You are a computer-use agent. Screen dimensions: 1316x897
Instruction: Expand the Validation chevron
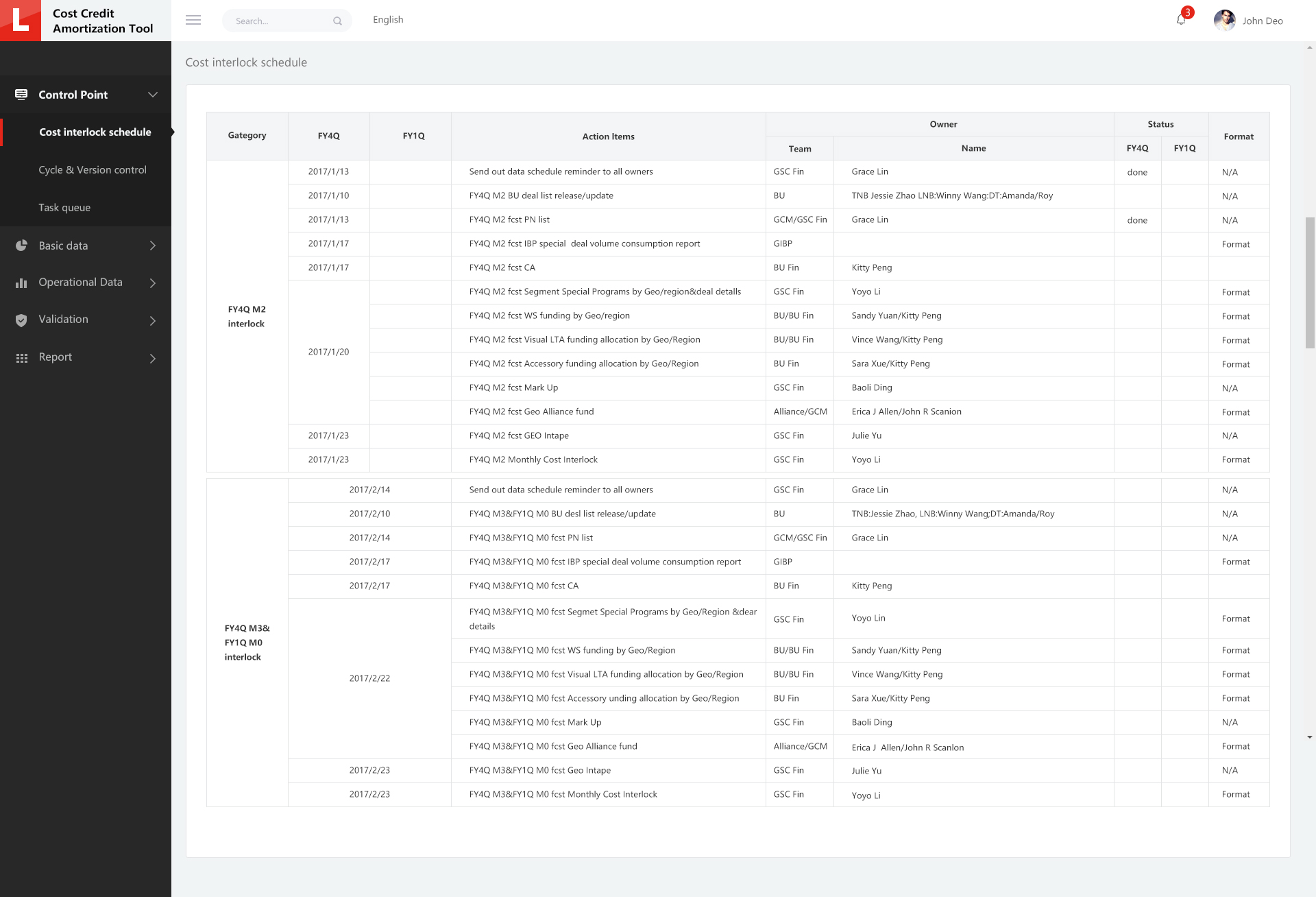click(x=153, y=320)
